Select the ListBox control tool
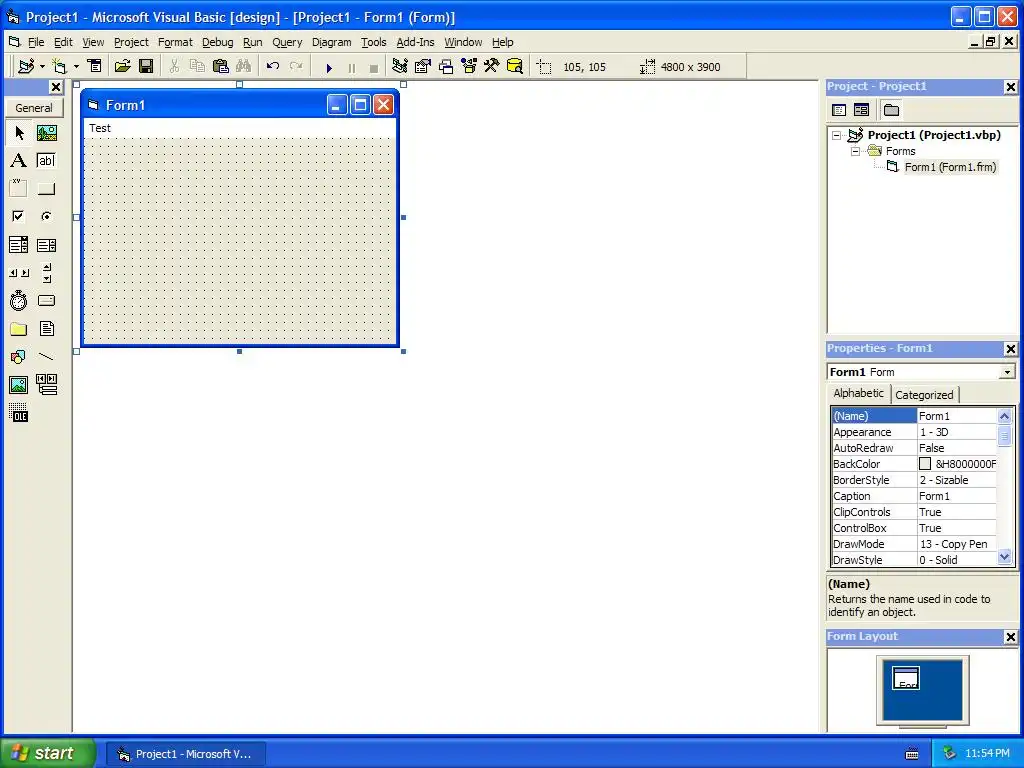The height and width of the screenshot is (768, 1024). pyautogui.click(x=46, y=245)
